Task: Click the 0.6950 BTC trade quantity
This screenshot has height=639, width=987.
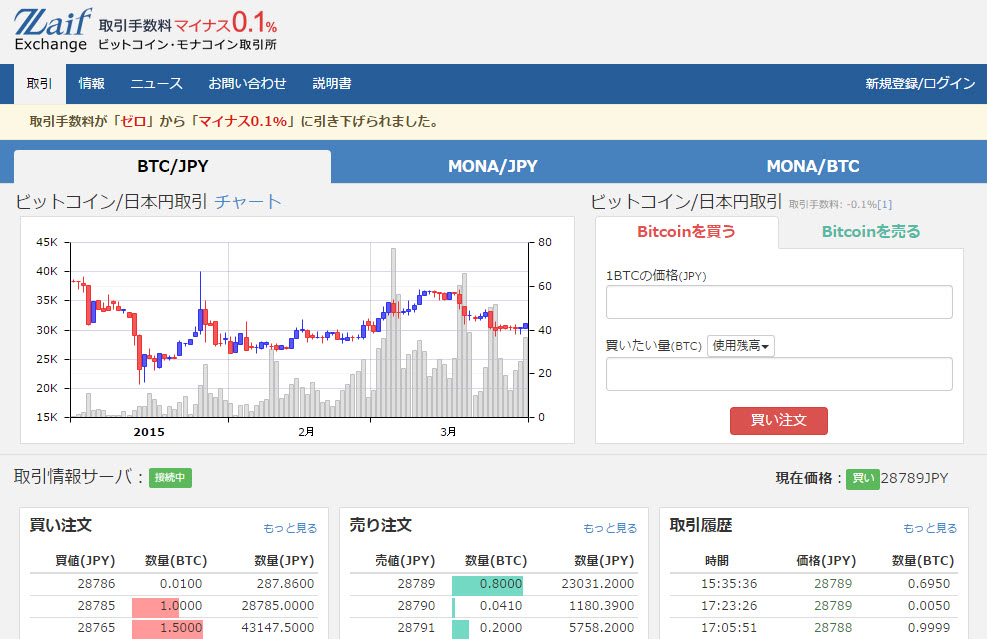Action: 928,584
